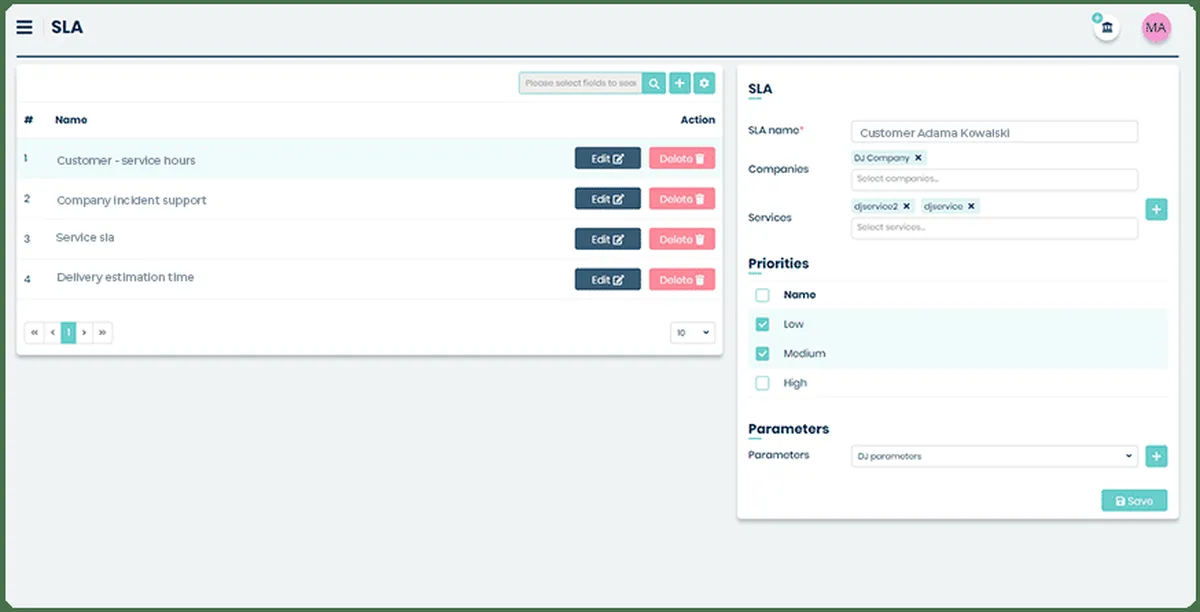This screenshot has height=612, width=1200.
Task: Uncheck the Medium priority checkbox
Action: coord(763,353)
